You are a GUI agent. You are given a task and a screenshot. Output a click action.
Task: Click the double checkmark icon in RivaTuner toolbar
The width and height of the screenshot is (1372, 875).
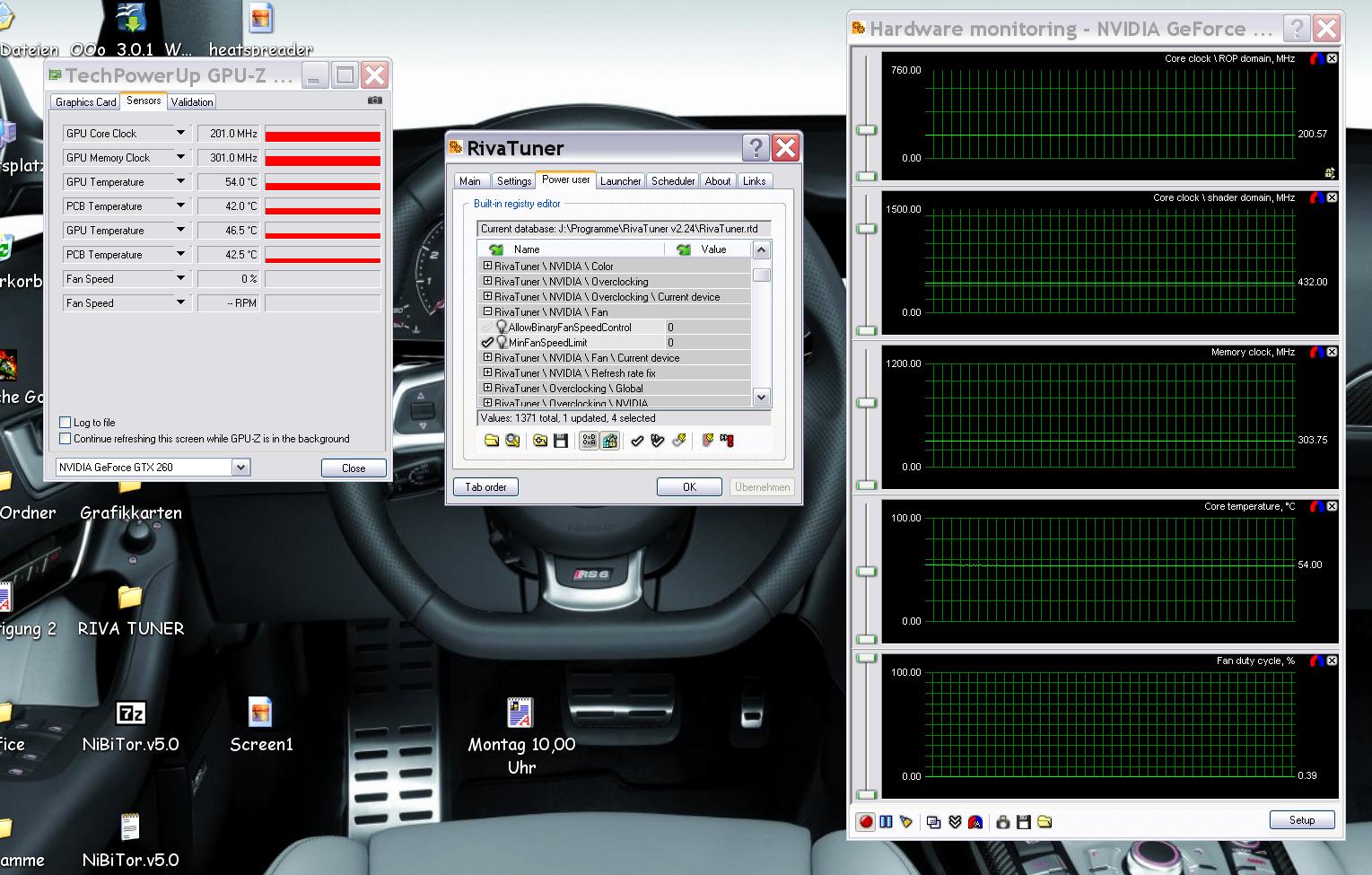click(x=658, y=441)
